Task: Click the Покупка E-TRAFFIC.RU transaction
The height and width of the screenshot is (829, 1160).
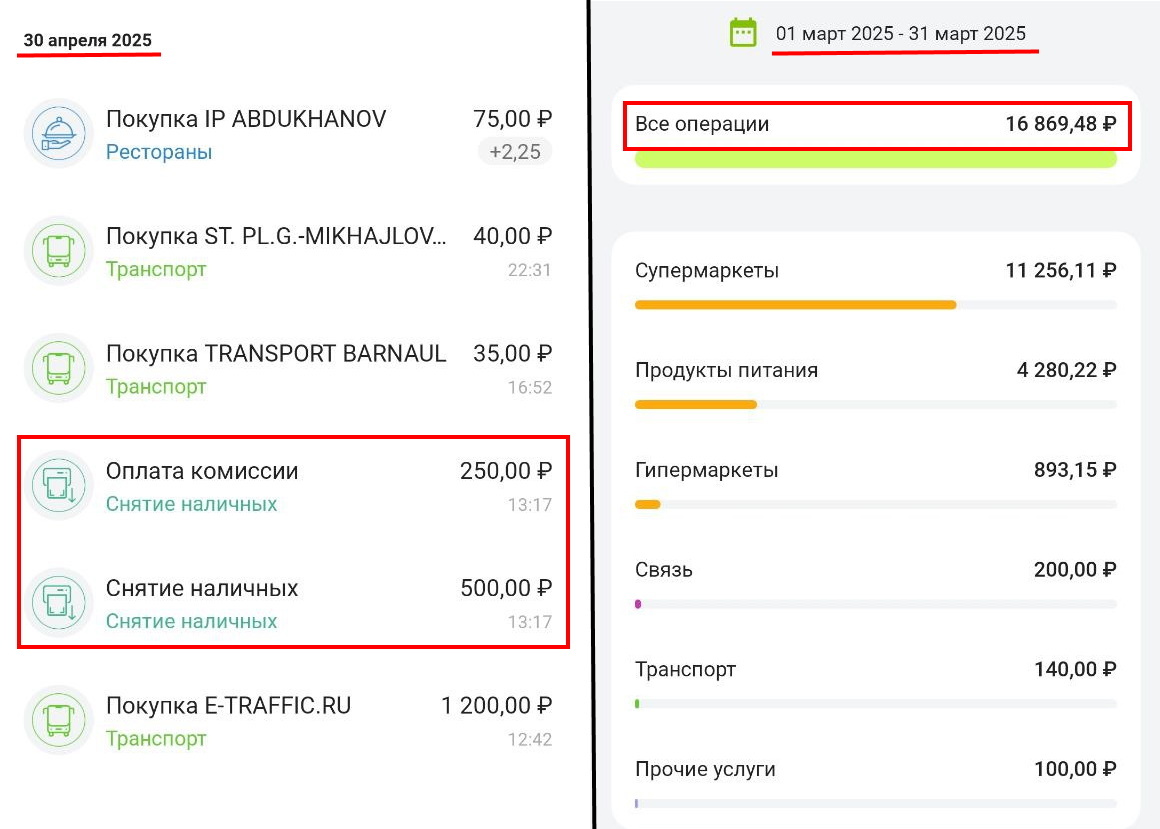Action: tap(229, 704)
